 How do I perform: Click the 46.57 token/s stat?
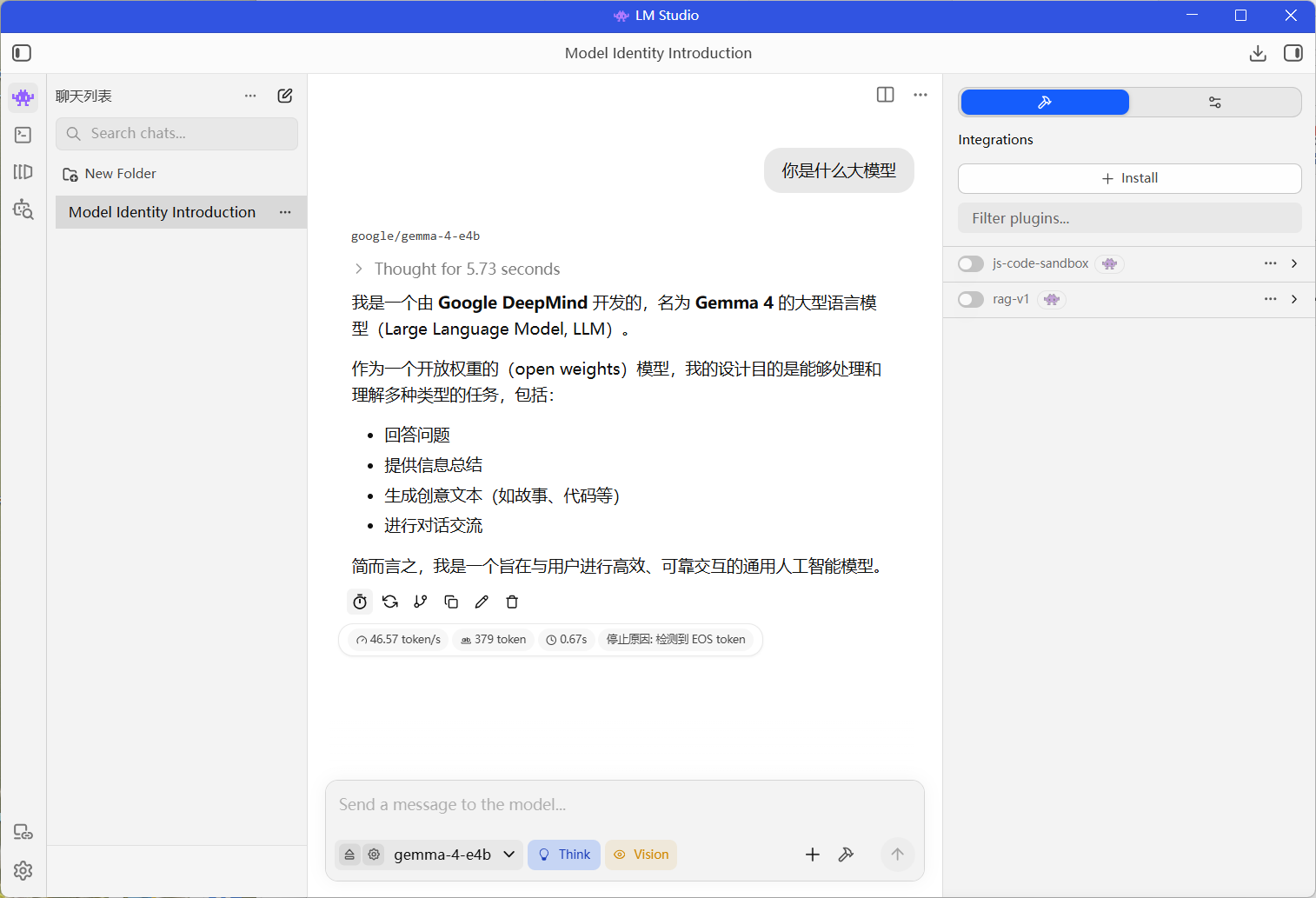pyautogui.click(x=398, y=640)
